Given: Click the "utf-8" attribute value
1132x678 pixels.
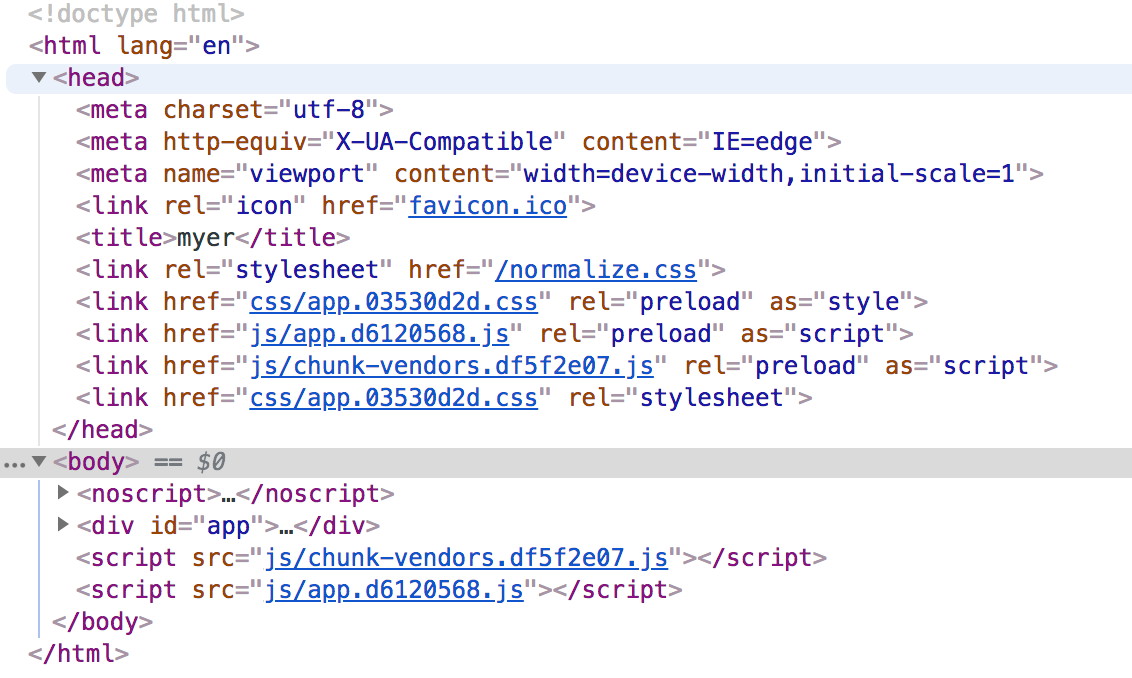Looking at the screenshot, I should tap(328, 110).
